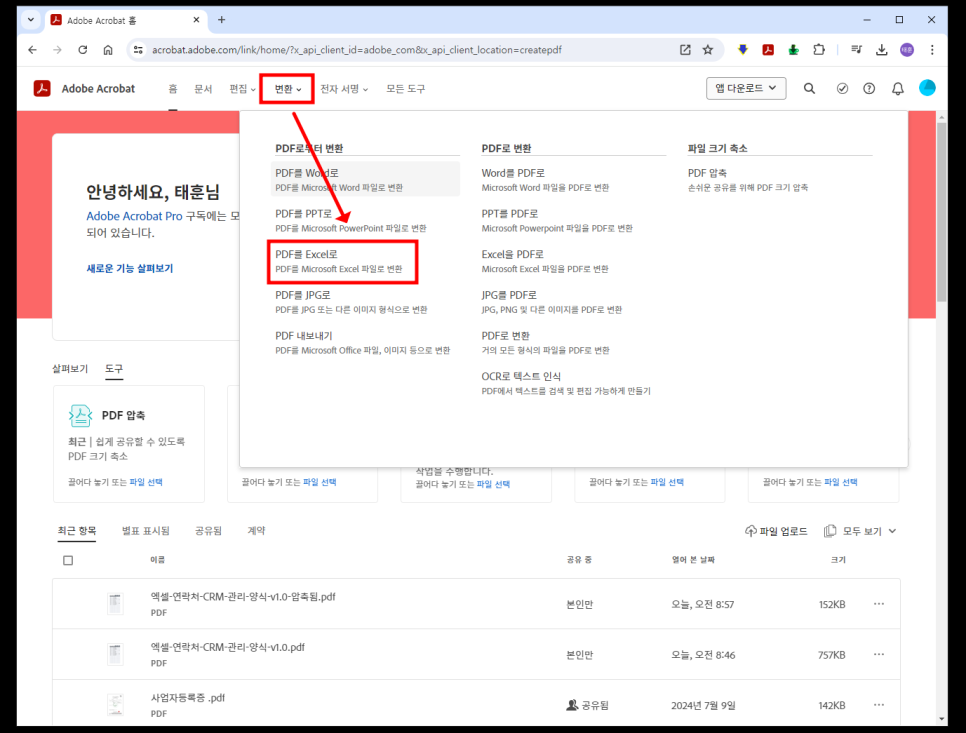Click 파일 선택 link in PDF 압축 card

click(146, 482)
